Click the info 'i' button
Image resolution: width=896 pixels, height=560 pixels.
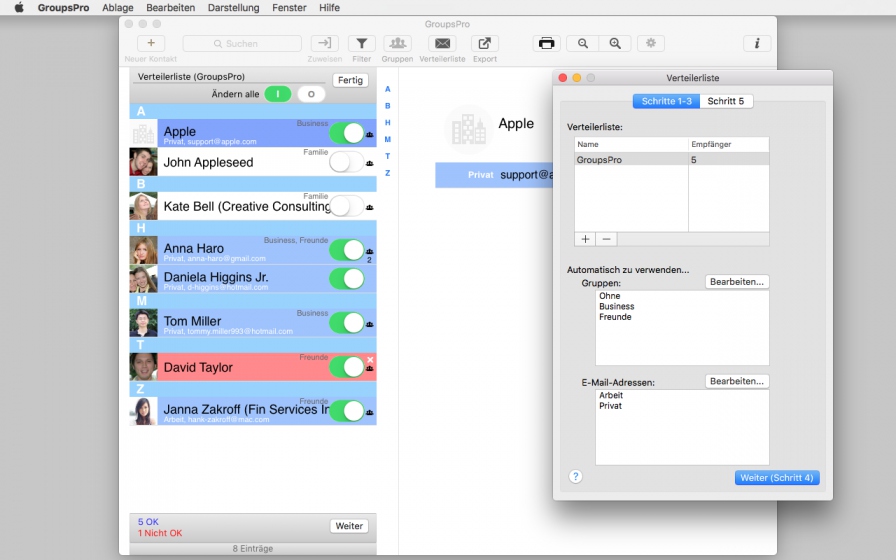point(757,43)
